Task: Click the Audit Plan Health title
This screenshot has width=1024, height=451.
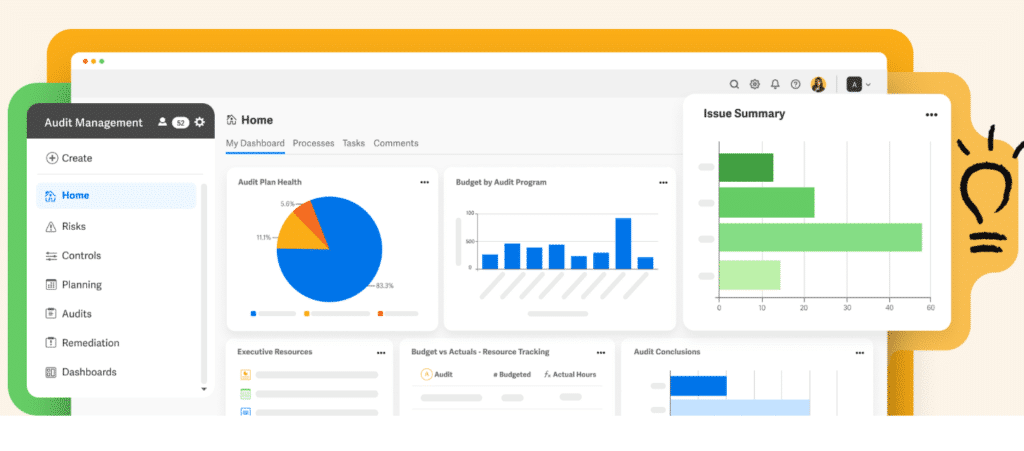Action: tap(270, 182)
